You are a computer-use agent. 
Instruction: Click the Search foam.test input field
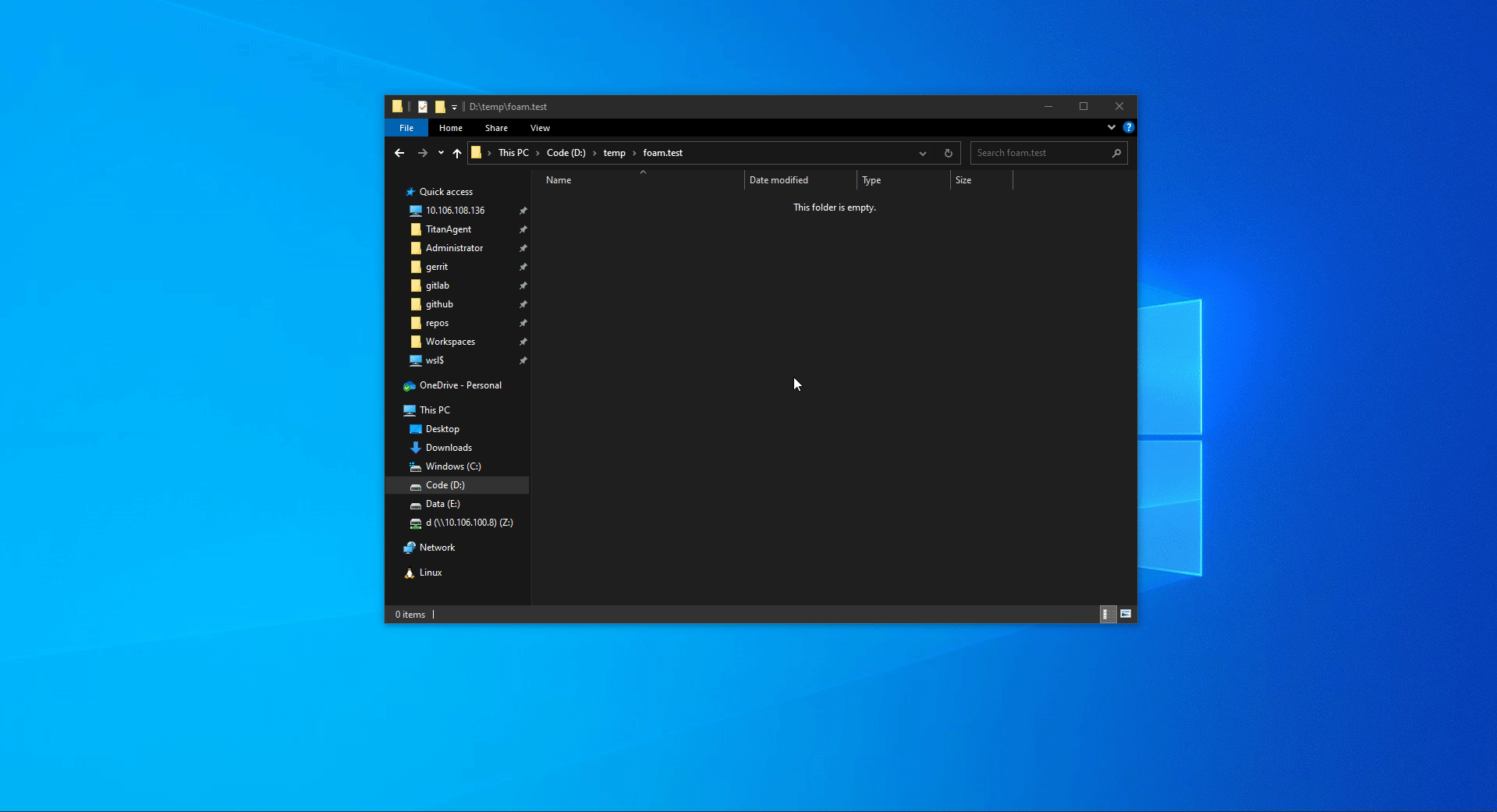pyautogui.click(x=1041, y=153)
